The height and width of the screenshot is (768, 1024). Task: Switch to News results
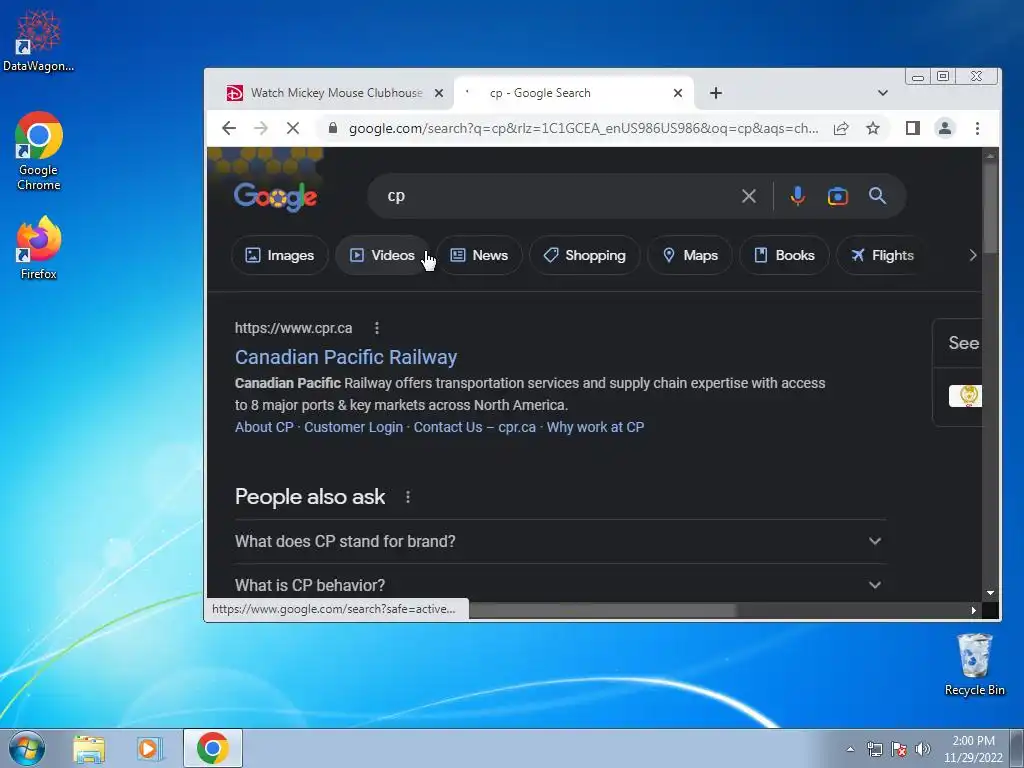point(479,255)
